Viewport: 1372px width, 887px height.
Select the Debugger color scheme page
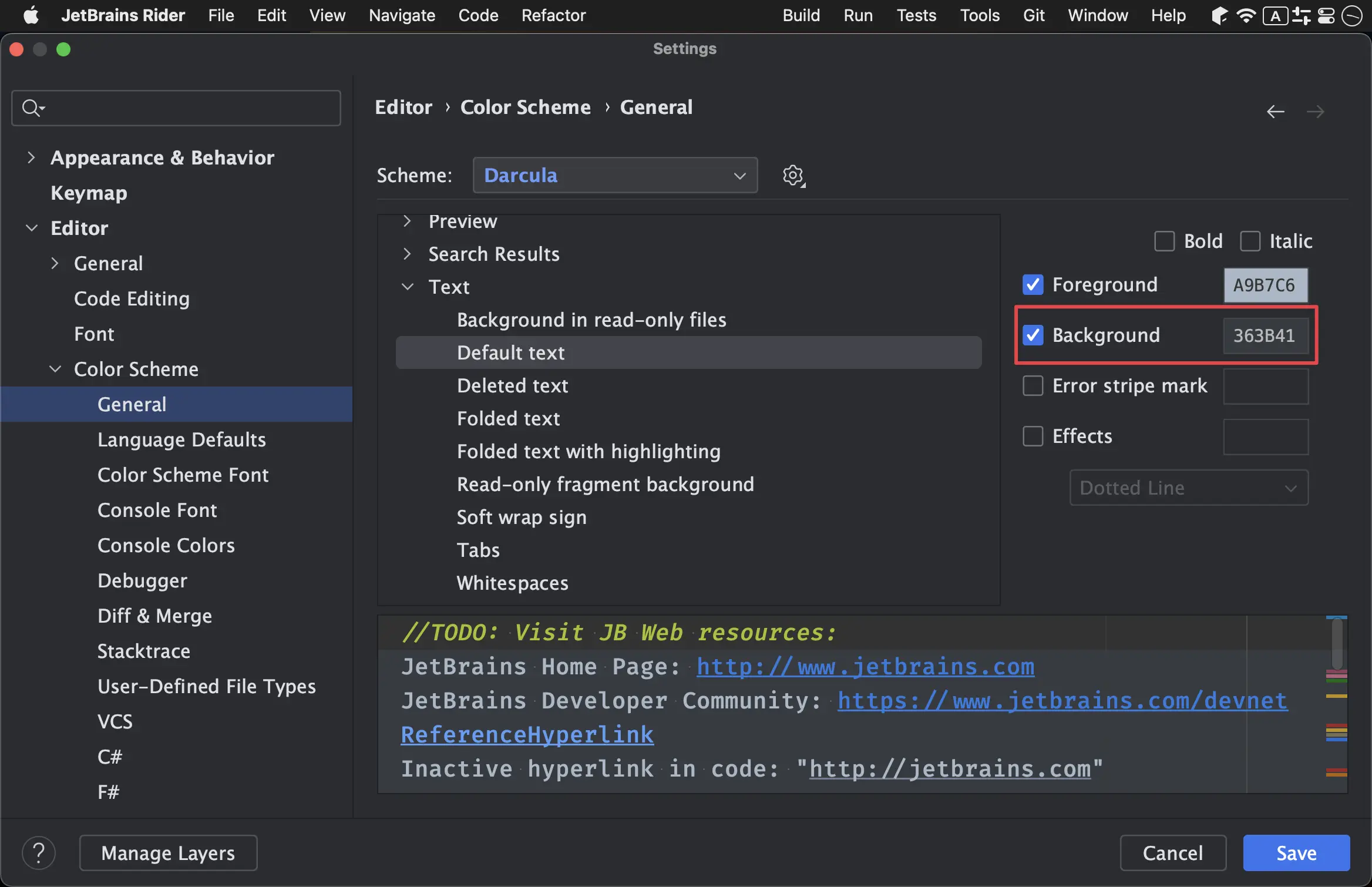[142, 580]
